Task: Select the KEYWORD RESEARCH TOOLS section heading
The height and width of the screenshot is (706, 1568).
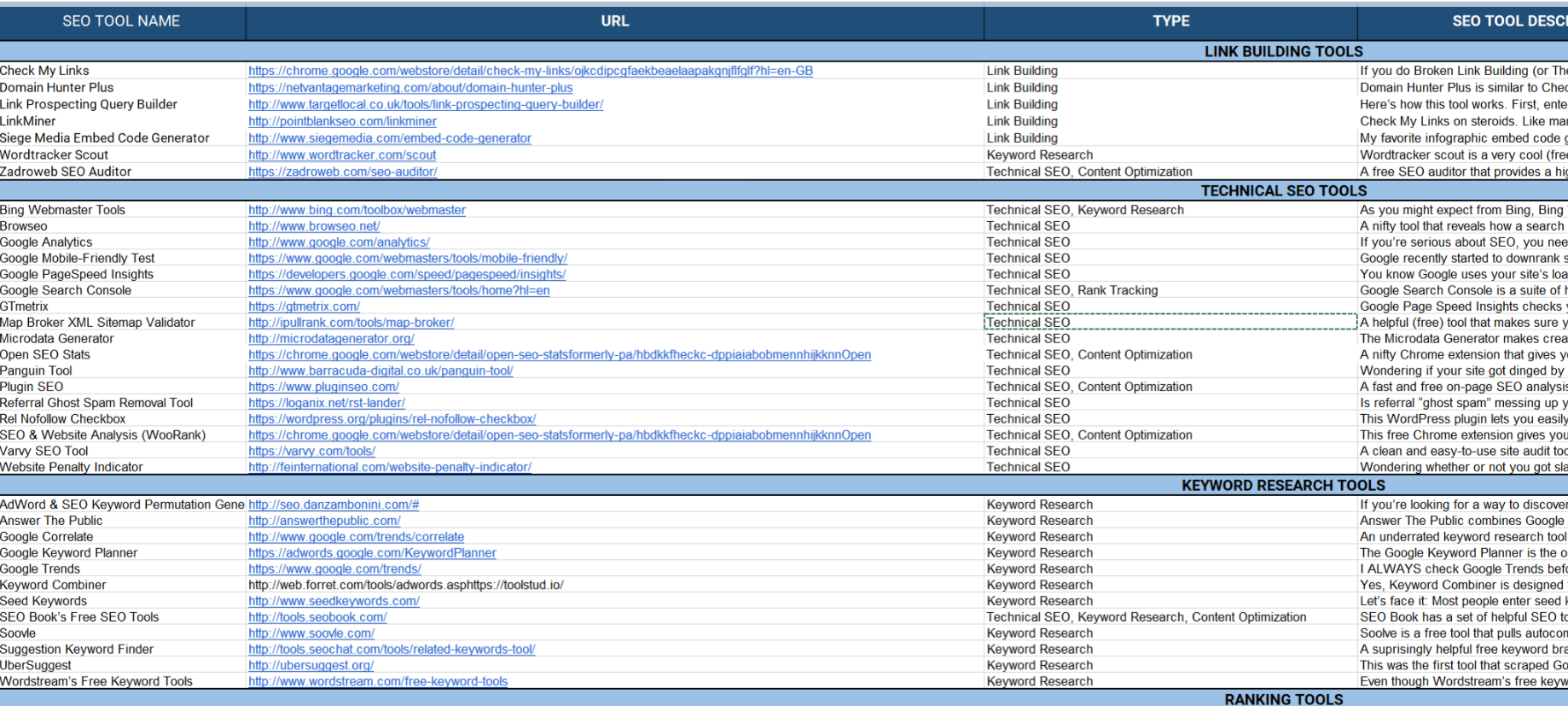Action: tap(1282, 486)
